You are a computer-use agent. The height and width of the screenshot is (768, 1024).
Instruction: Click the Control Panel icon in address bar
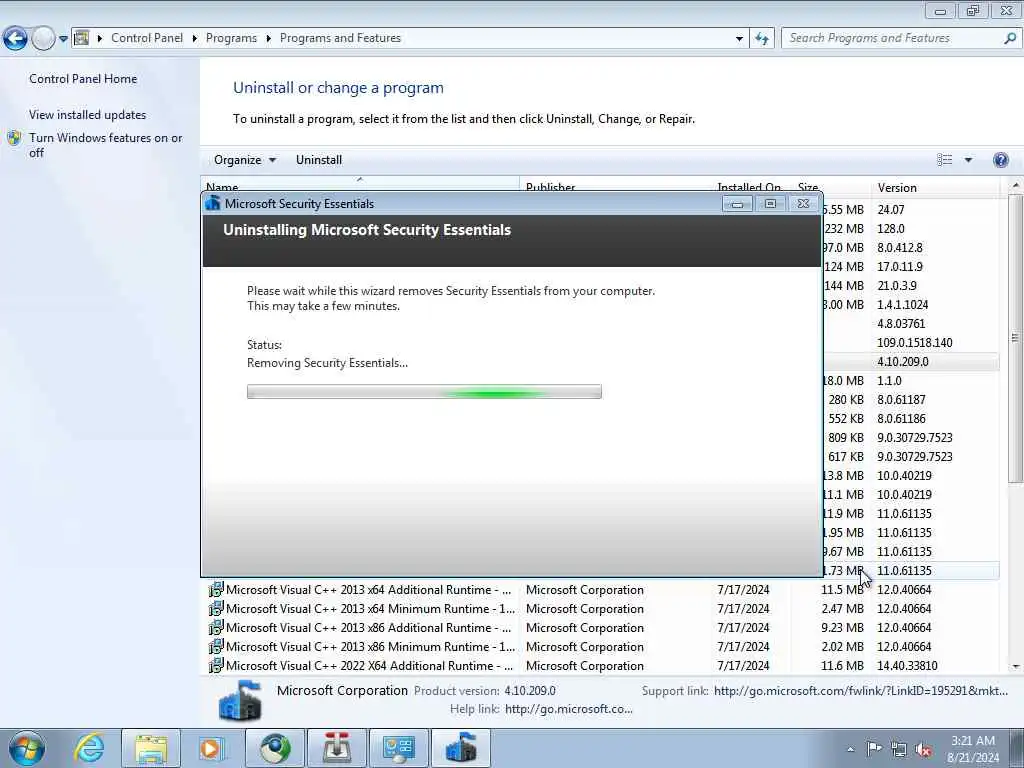pos(82,38)
